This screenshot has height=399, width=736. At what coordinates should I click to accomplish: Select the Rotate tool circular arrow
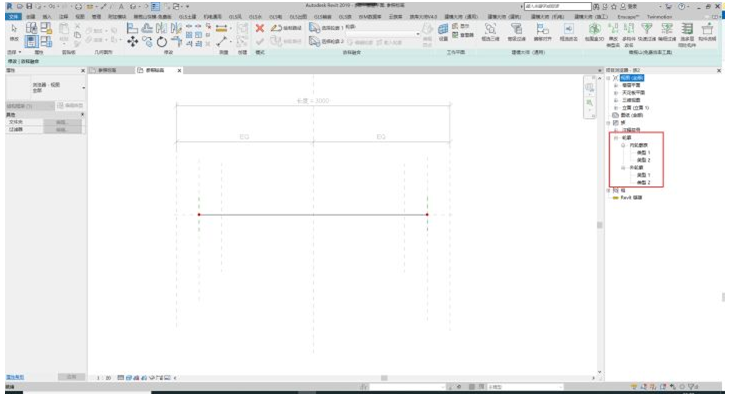point(162,42)
